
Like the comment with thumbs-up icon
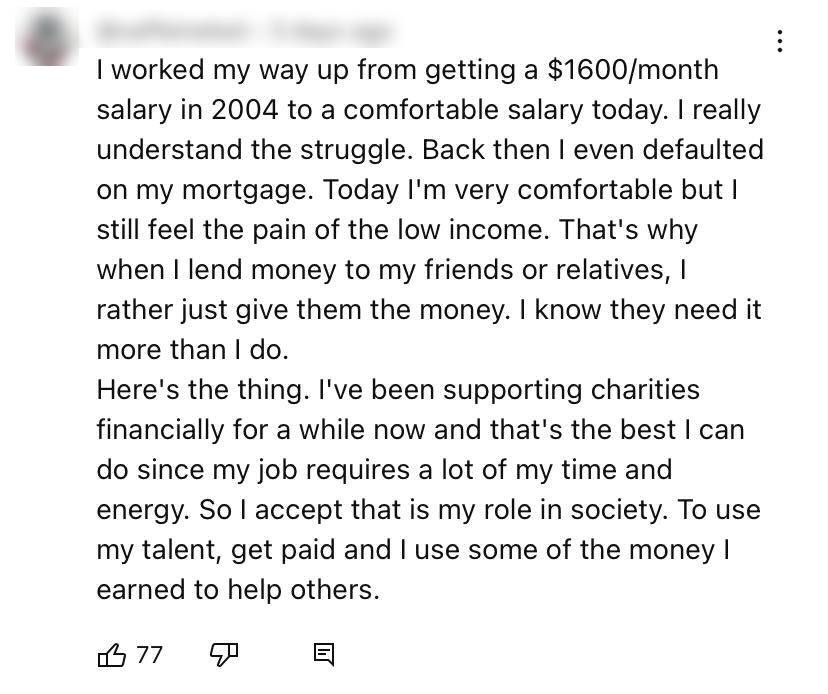[112, 655]
